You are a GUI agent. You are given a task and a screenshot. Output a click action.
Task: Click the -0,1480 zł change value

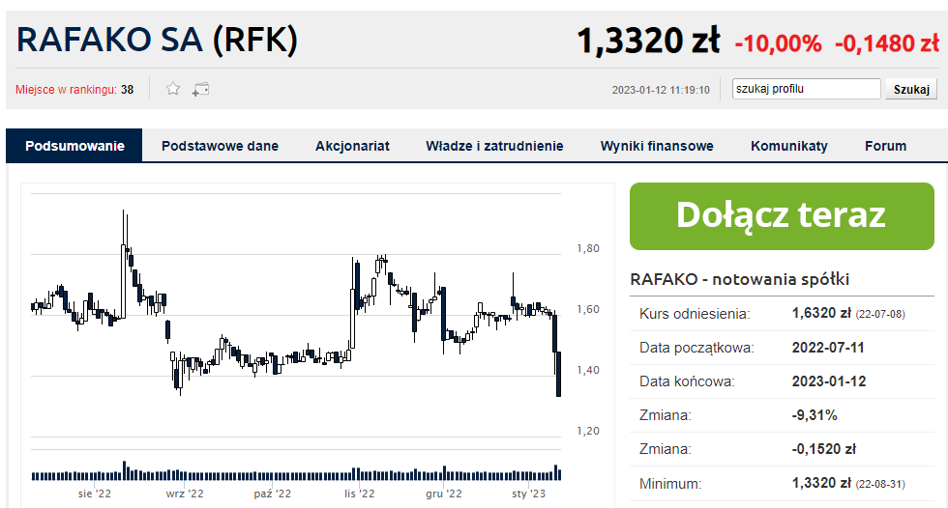click(x=887, y=44)
